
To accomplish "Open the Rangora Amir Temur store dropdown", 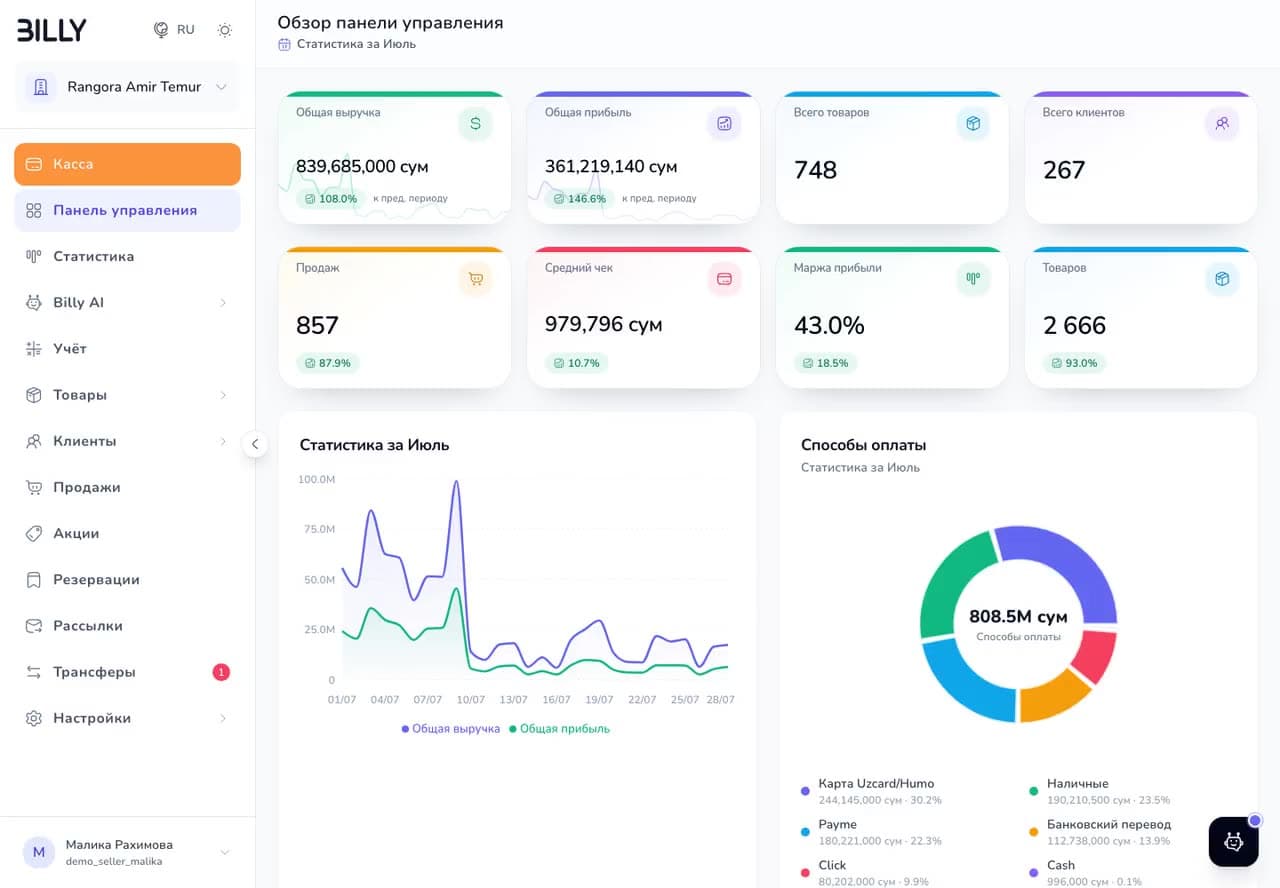I will [127, 87].
